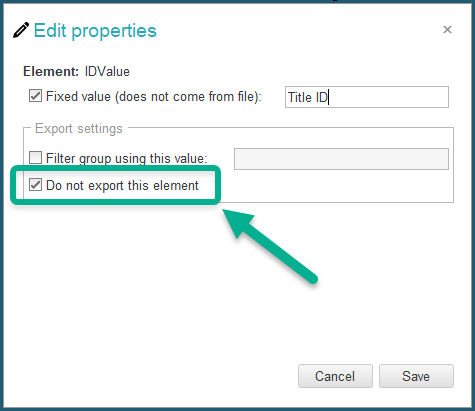Click the pencil icon beside Edit properties
This screenshot has height=411, width=475.
[21, 30]
